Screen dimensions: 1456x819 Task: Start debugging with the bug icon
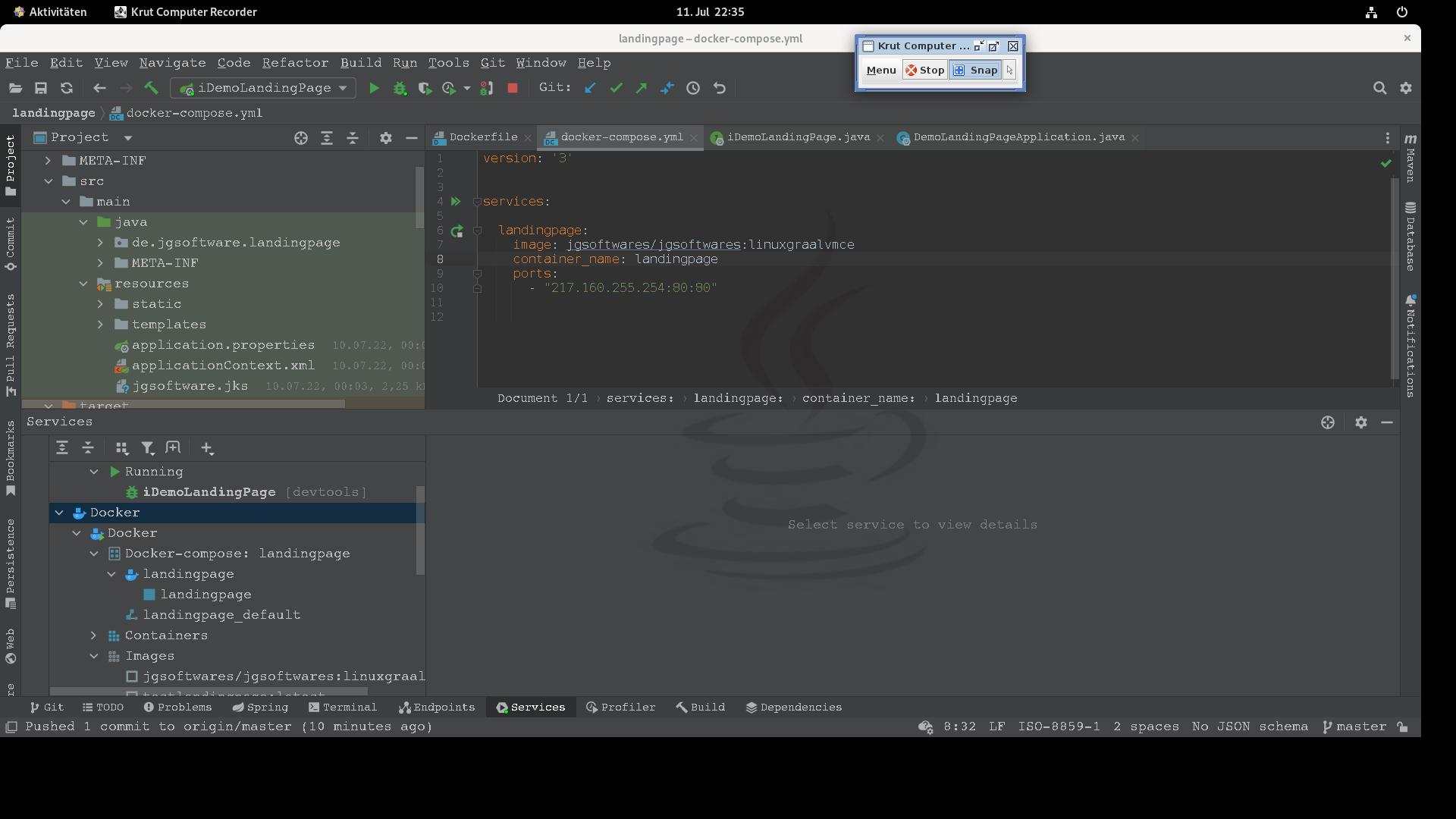coord(400,88)
